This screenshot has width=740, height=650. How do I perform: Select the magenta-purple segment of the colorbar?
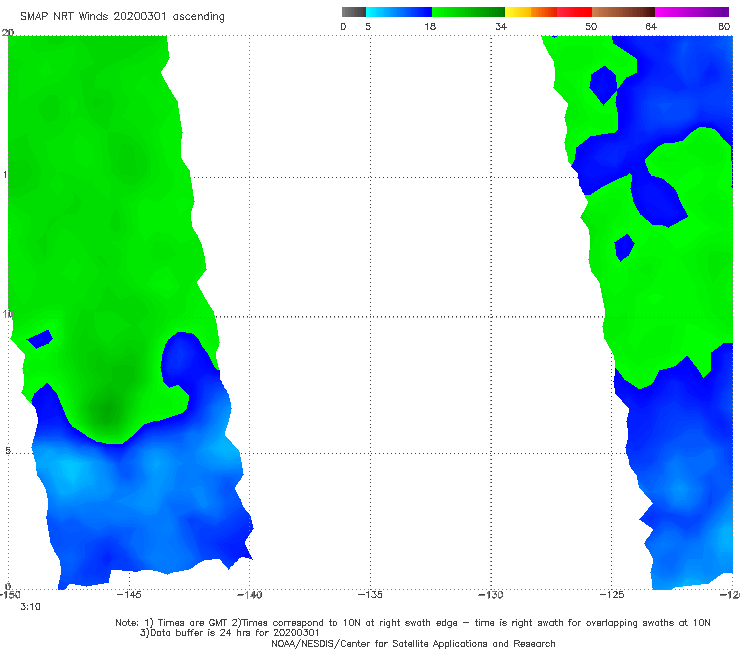[692, 12]
